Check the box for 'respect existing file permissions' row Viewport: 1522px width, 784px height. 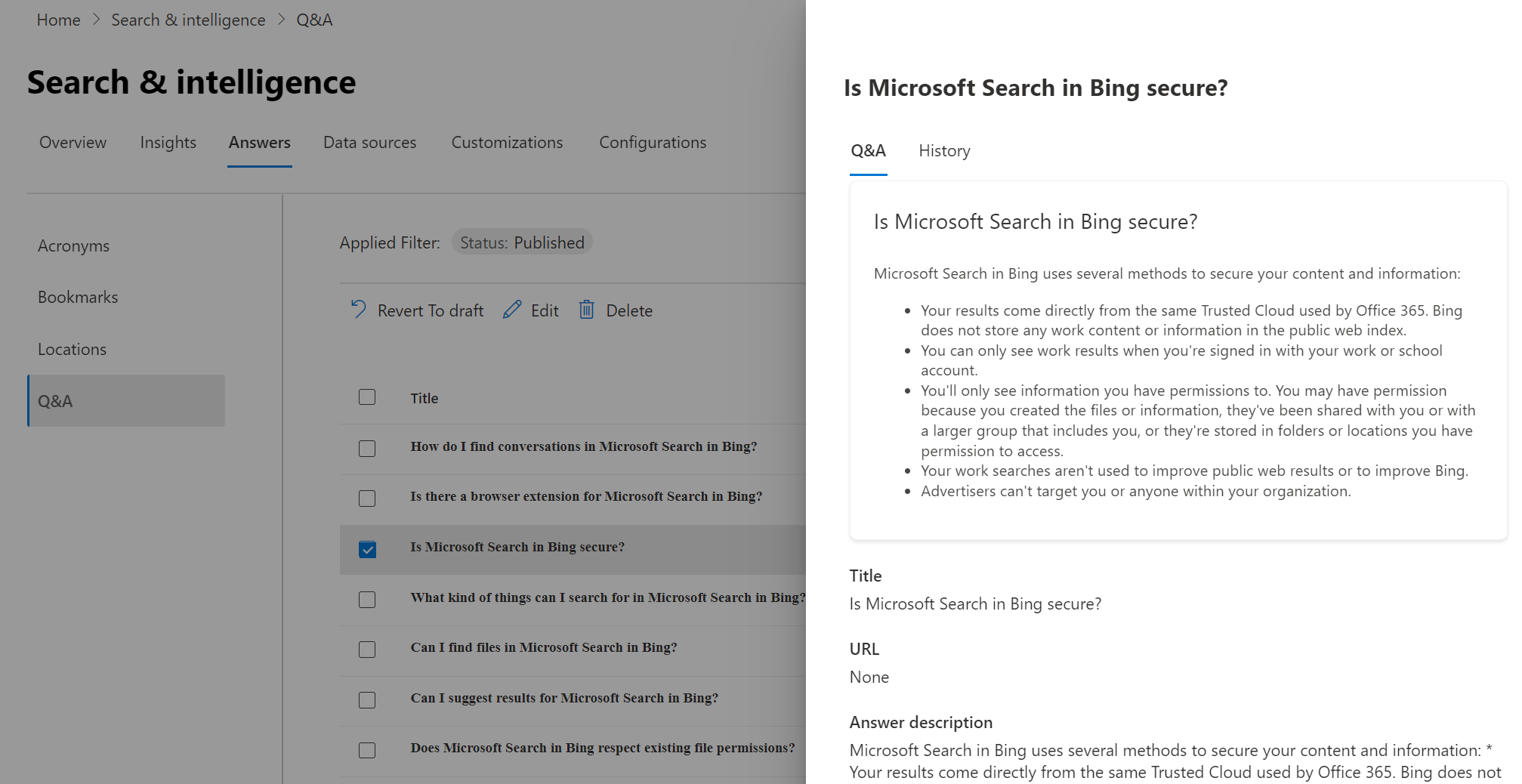coord(367,750)
